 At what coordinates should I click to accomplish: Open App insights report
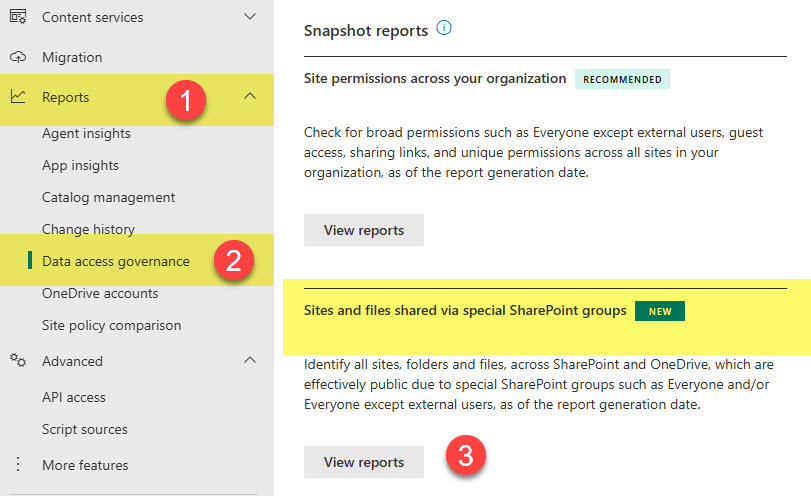pyautogui.click(x=80, y=166)
